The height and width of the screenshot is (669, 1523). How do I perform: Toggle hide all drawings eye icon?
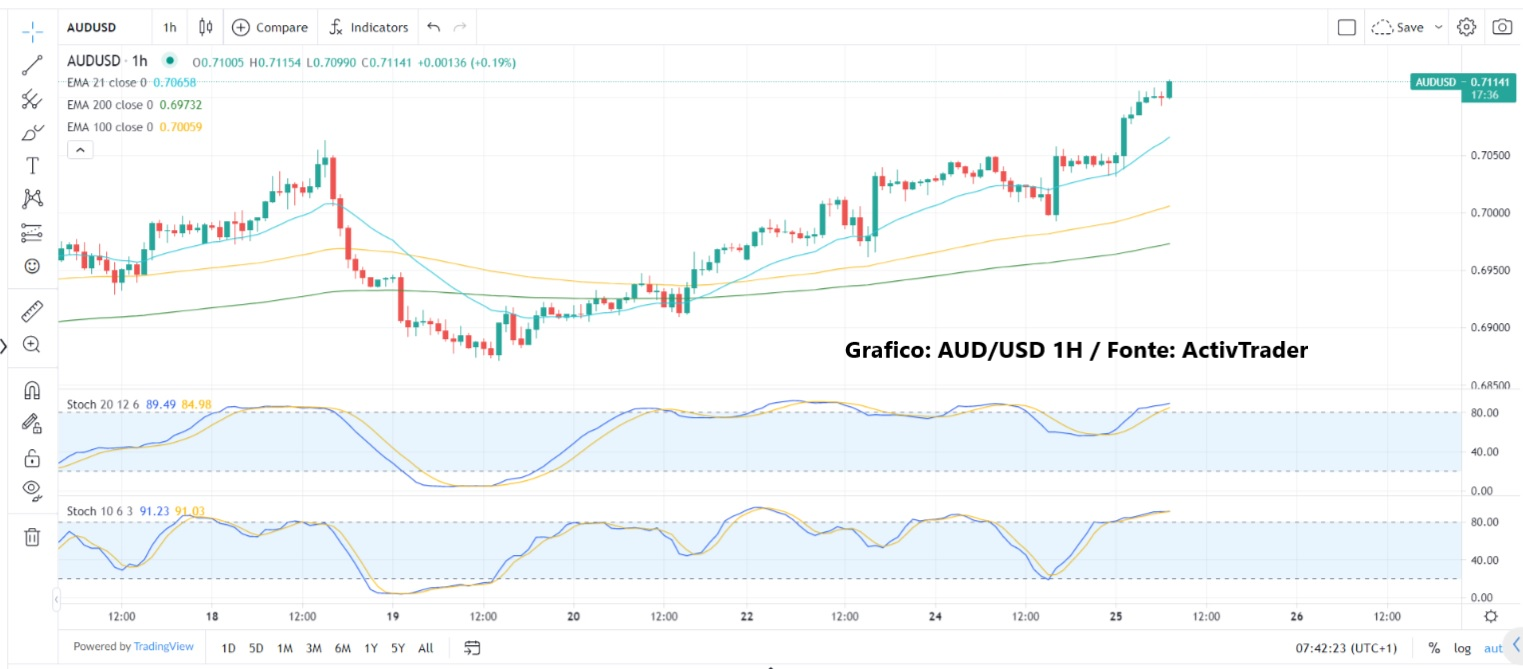(32, 490)
